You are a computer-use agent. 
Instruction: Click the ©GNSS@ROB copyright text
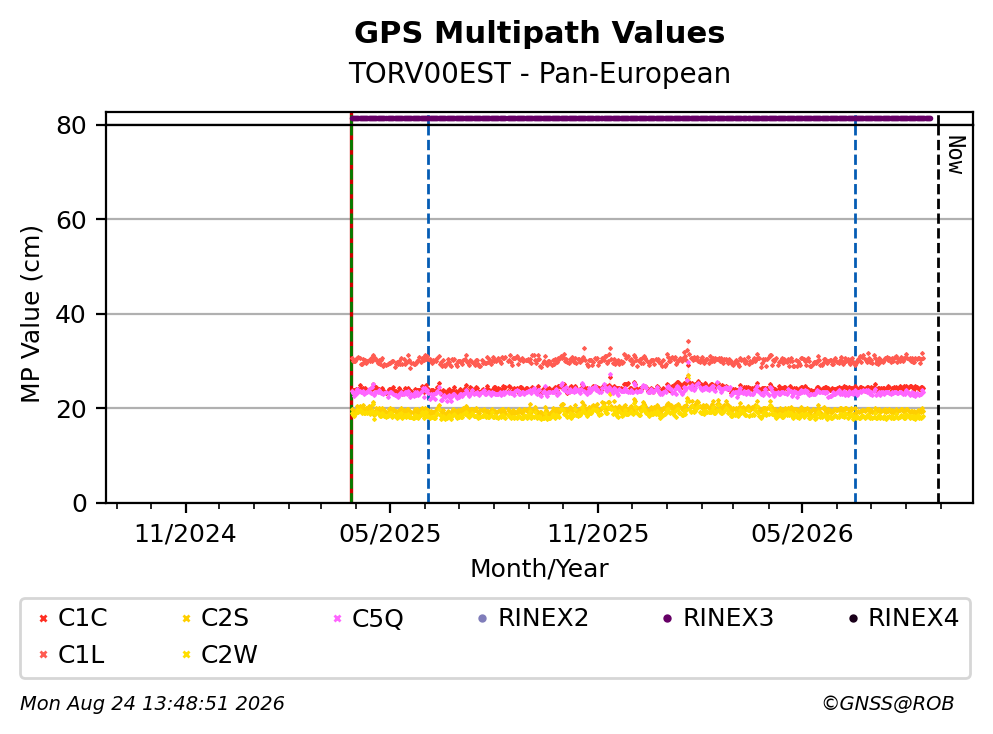[888, 704]
